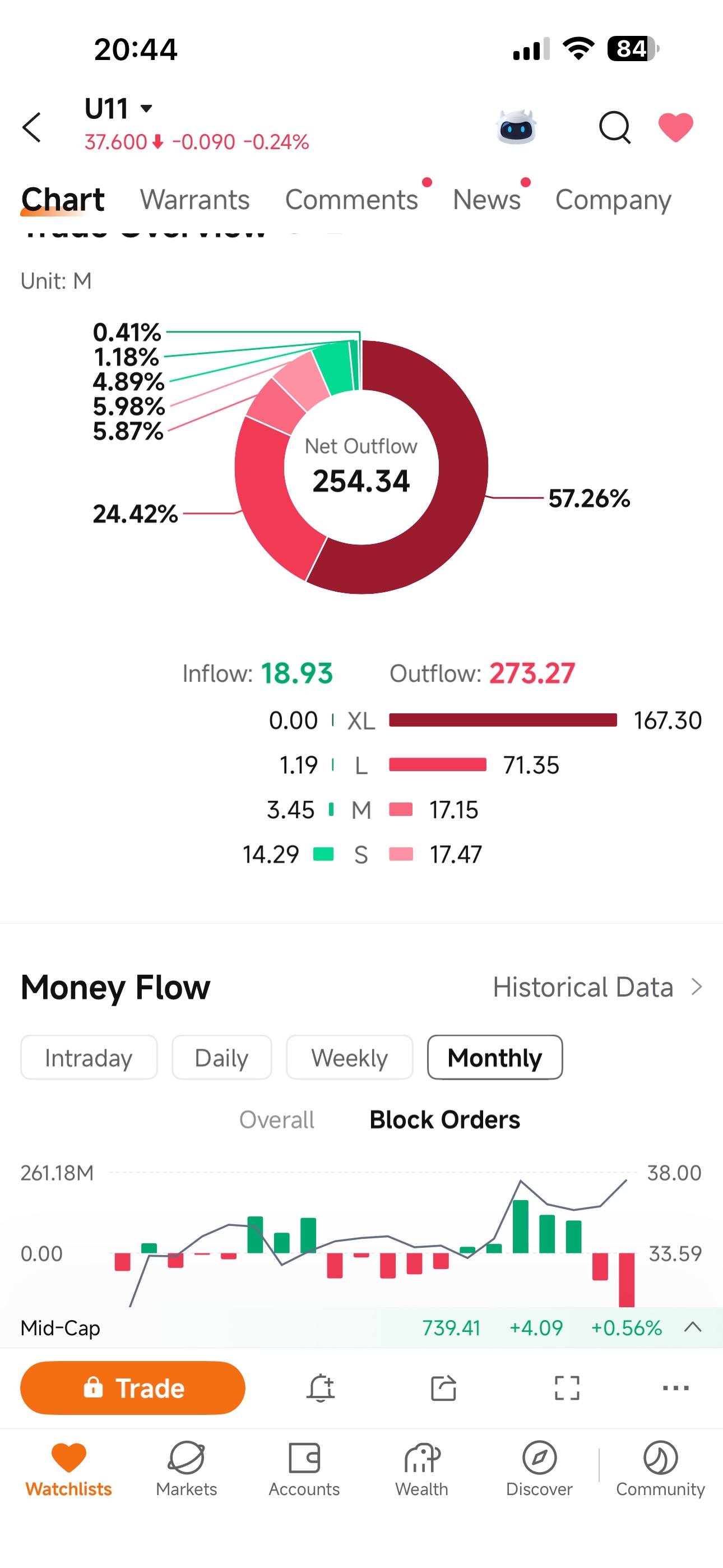Screen dimensions: 723x1568
Task: Open fullscreen chart view icon
Action: click(x=567, y=1388)
